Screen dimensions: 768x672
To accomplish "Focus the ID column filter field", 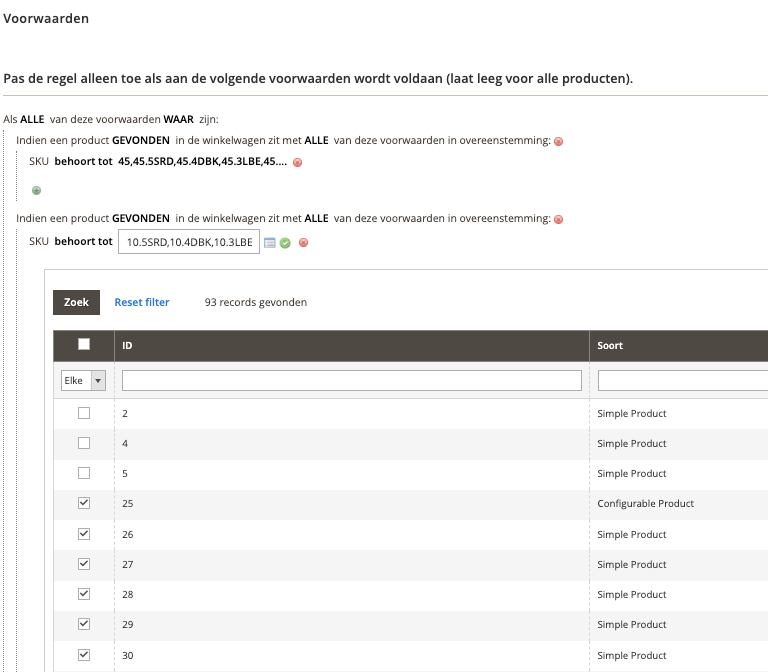I will 352,381.
